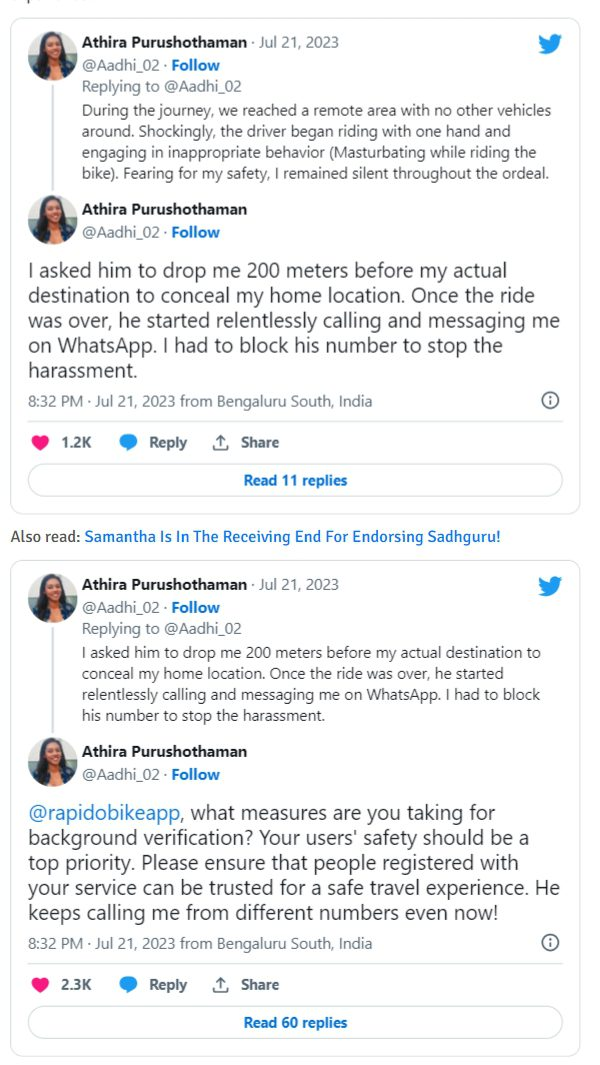Click Twitter bird icon on second tweet
The width and height of the screenshot is (600, 1065).
click(x=550, y=586)
